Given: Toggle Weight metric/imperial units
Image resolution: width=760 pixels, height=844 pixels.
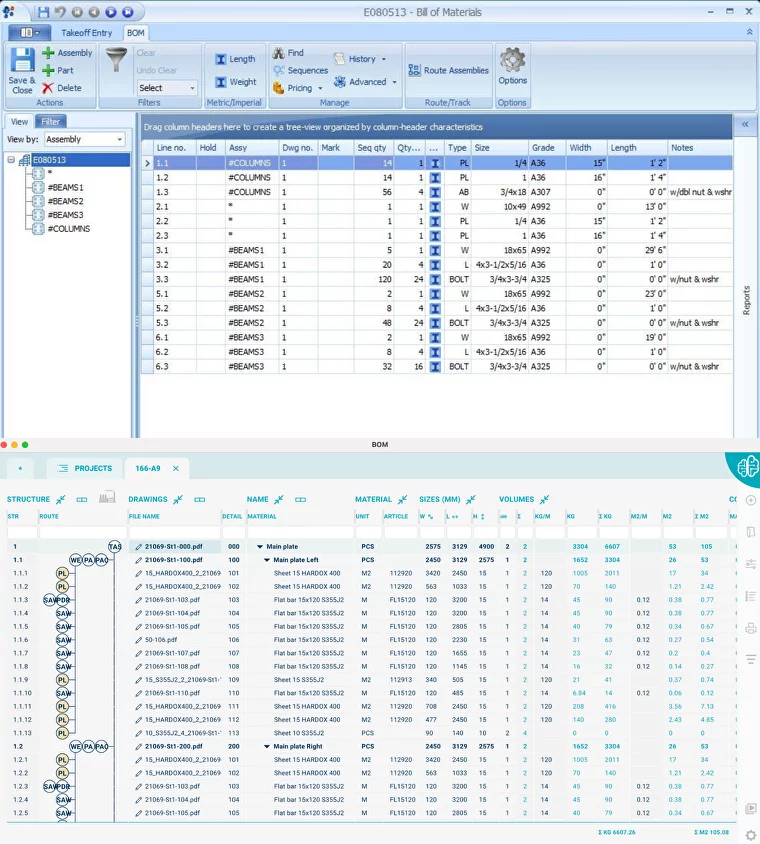Looking at the screenshot, I should pyautogui.click(x=236, y=82).
